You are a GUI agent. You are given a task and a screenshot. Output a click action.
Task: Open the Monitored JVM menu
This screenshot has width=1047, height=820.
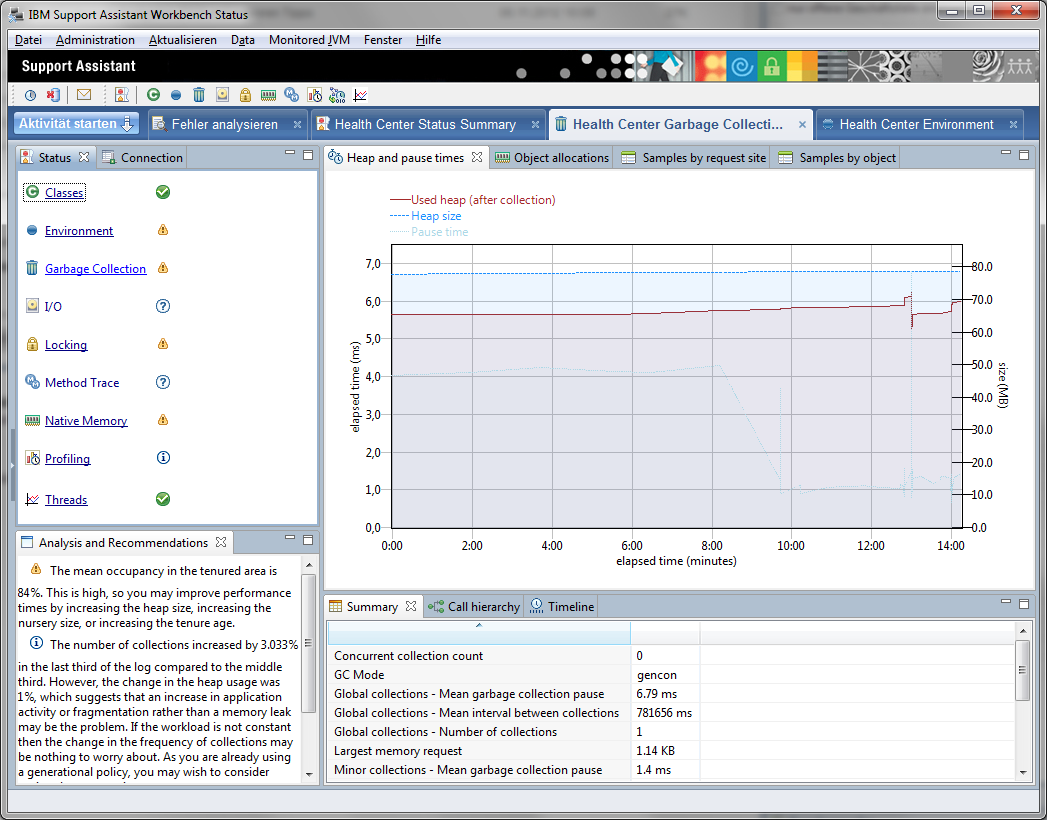click(x=310, y=40)
